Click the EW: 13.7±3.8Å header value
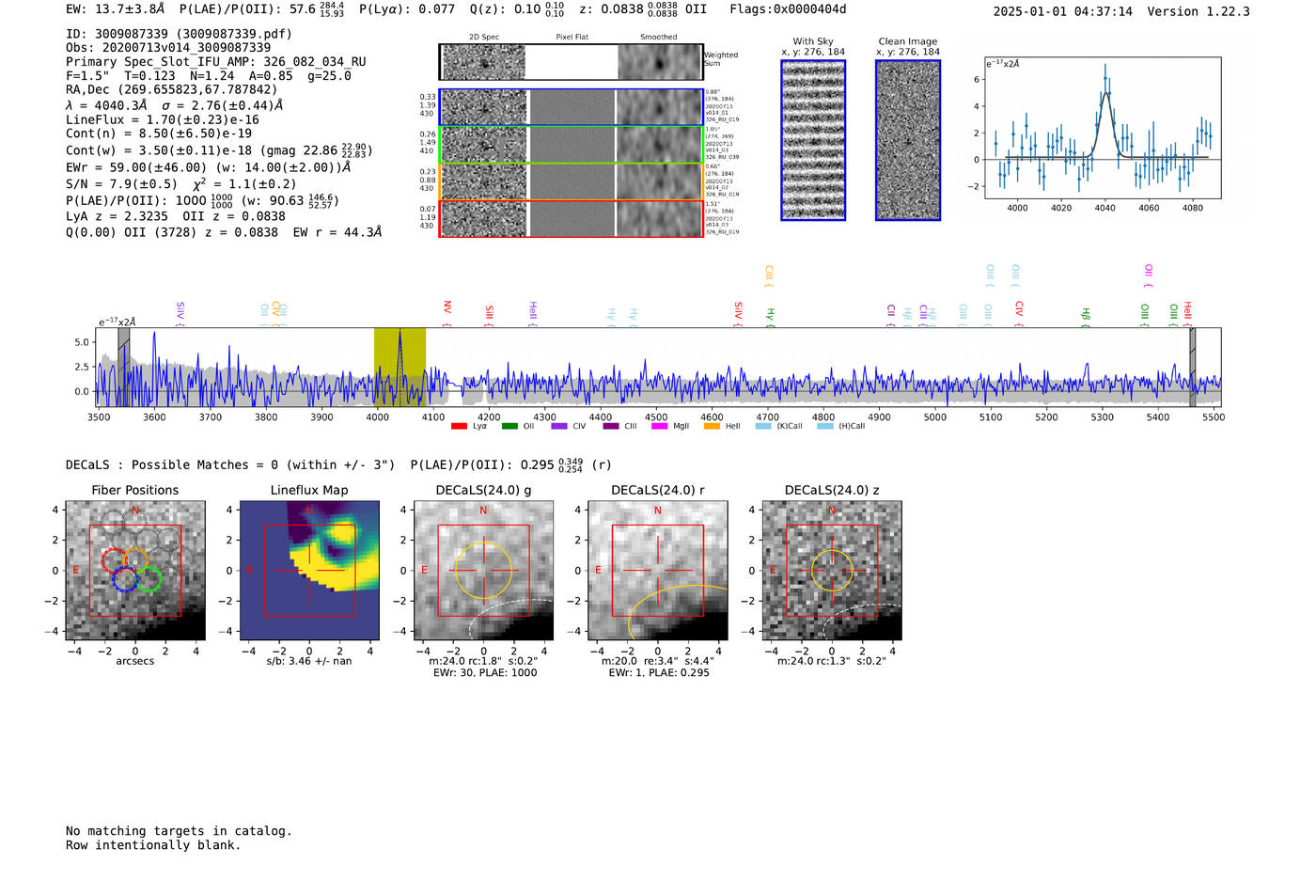The height and width of the screenshot is (896, 1316). 115,9
